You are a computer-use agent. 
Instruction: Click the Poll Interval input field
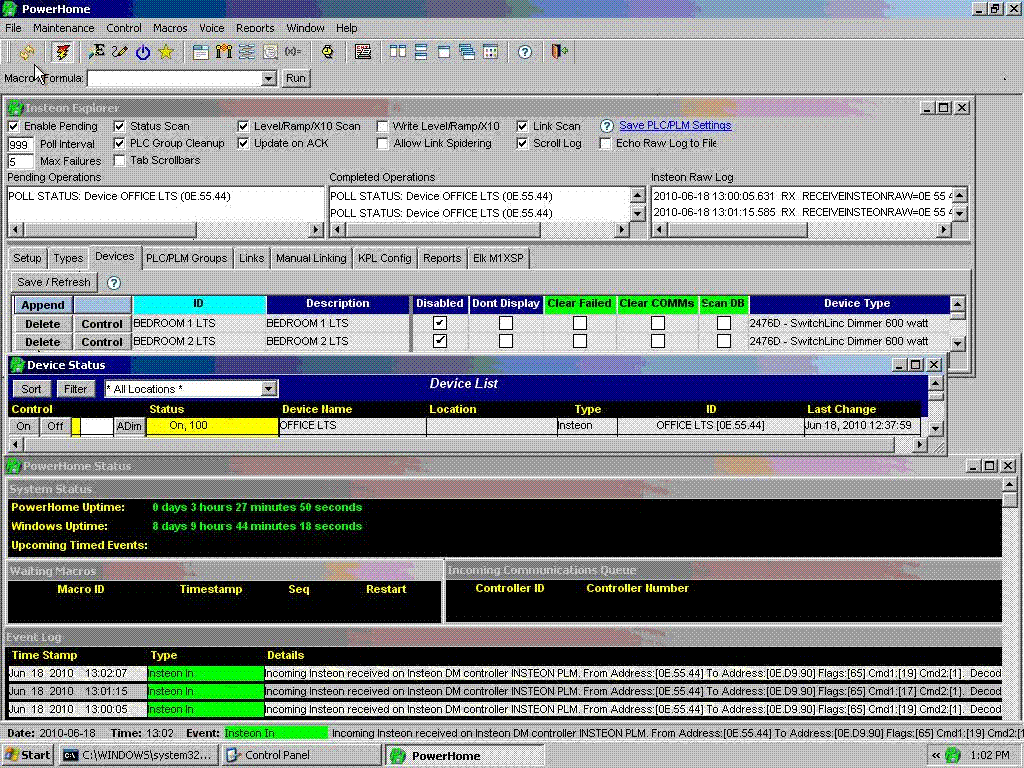pyautogui.click(x=20, y=144)
